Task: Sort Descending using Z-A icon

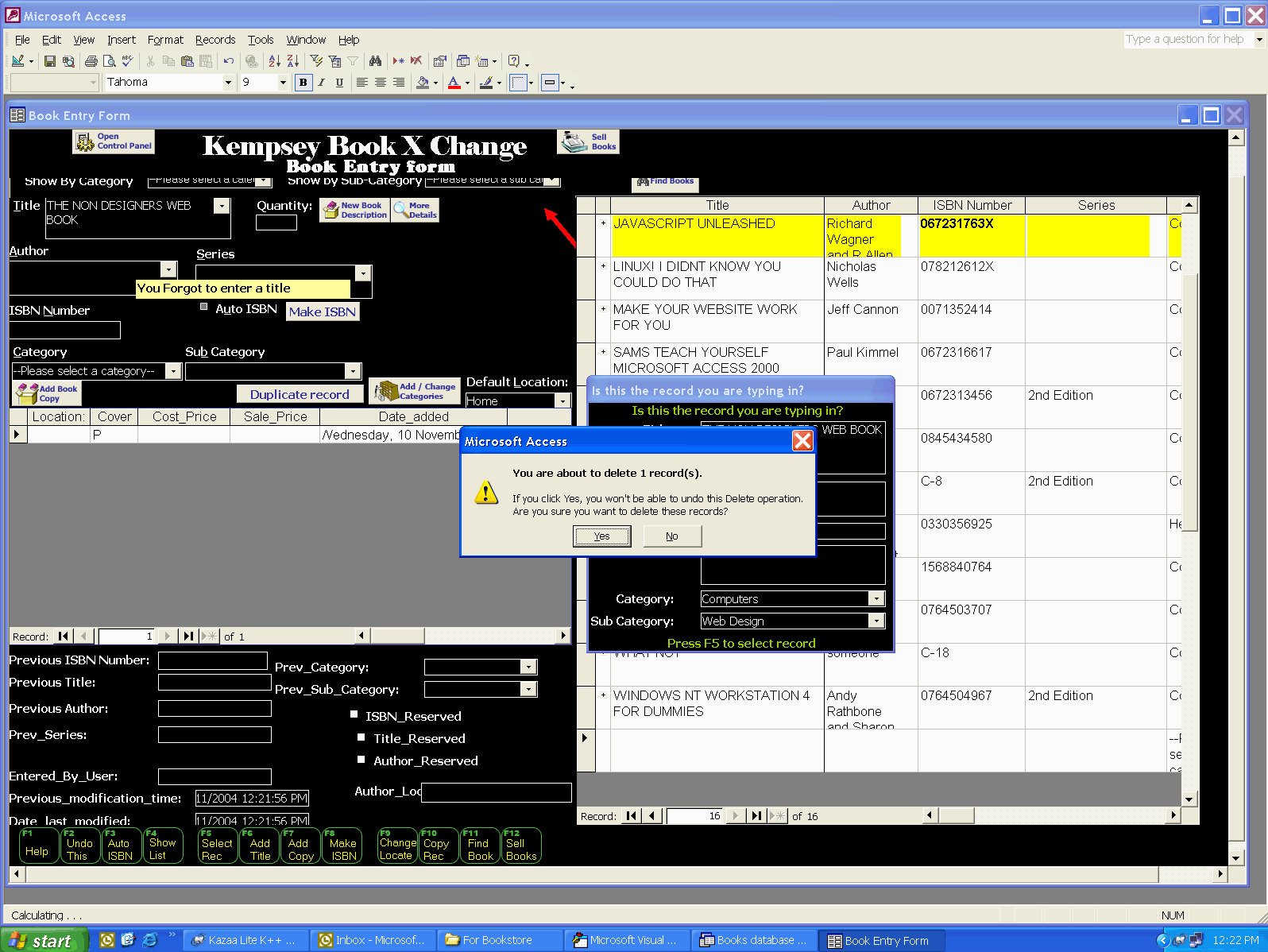Action: [292, 61]
